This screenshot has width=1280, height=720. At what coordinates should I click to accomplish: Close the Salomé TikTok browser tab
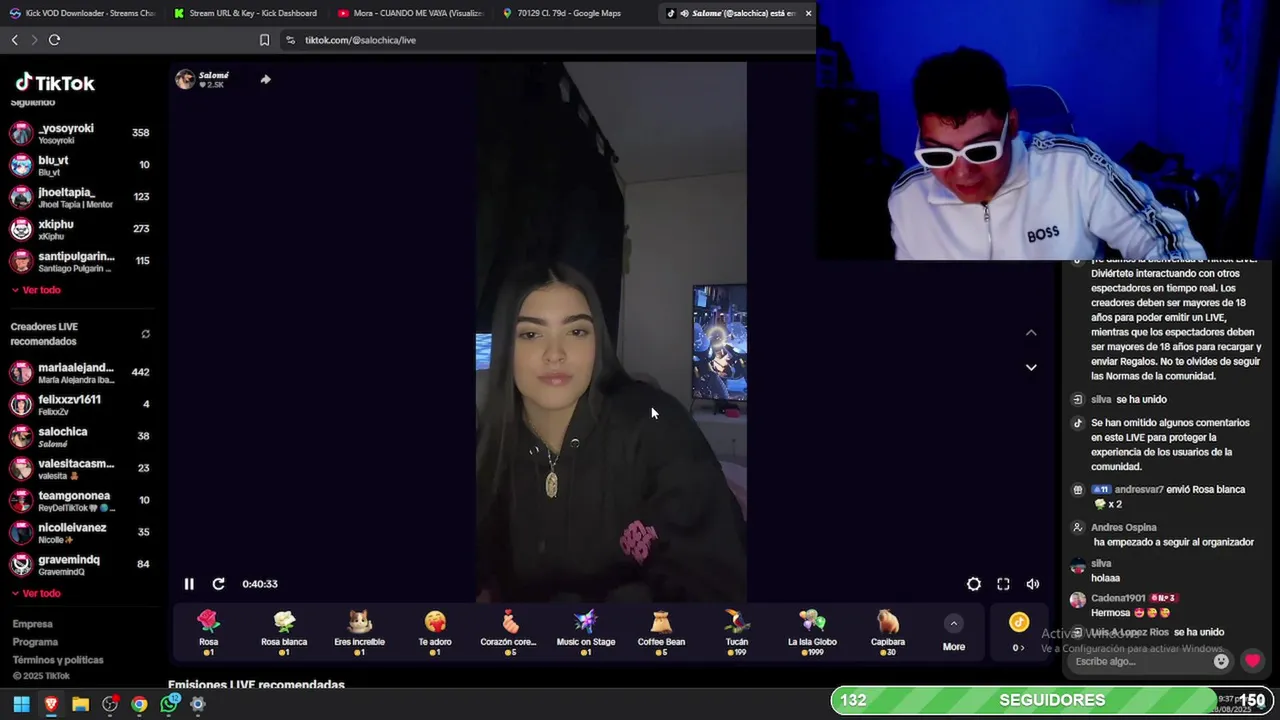808,13
